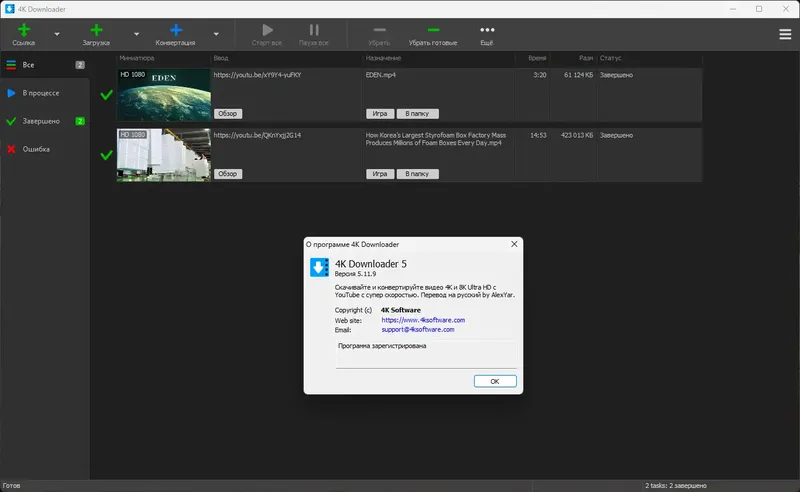
Task: Select the В процессе filter
Action: pos(45,93)
